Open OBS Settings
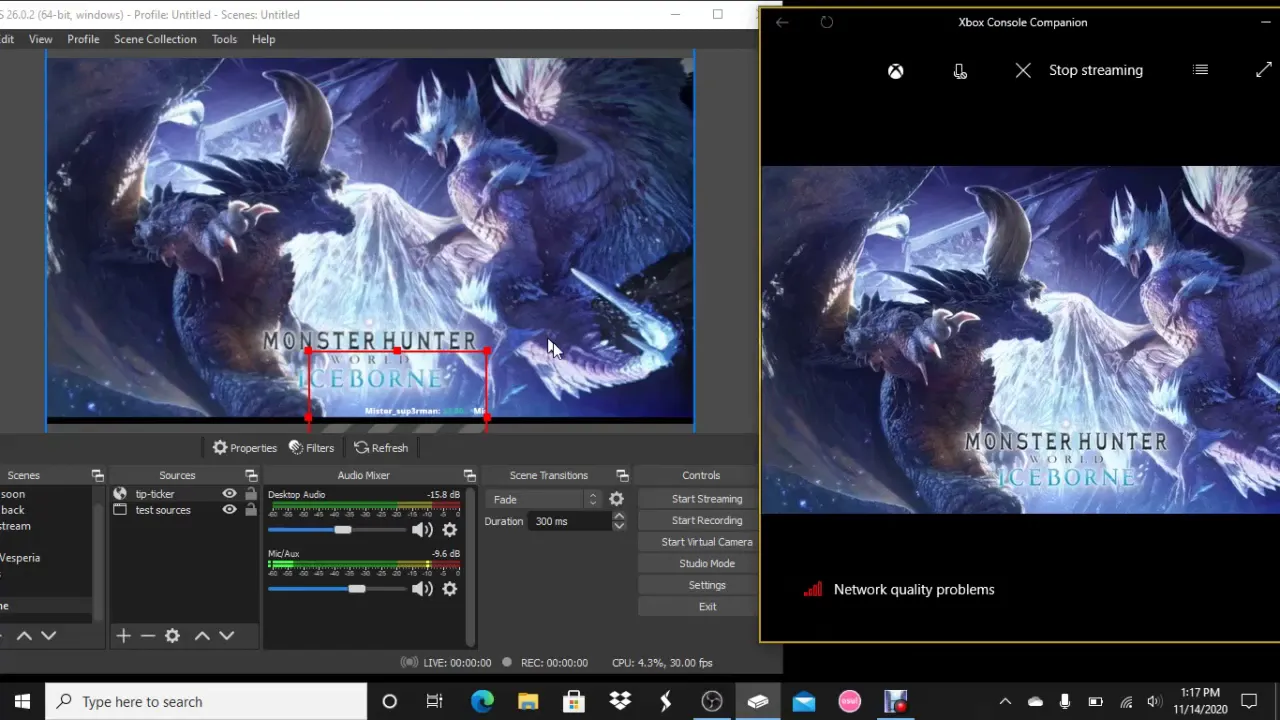1280x720 pixels. [707, 585]
